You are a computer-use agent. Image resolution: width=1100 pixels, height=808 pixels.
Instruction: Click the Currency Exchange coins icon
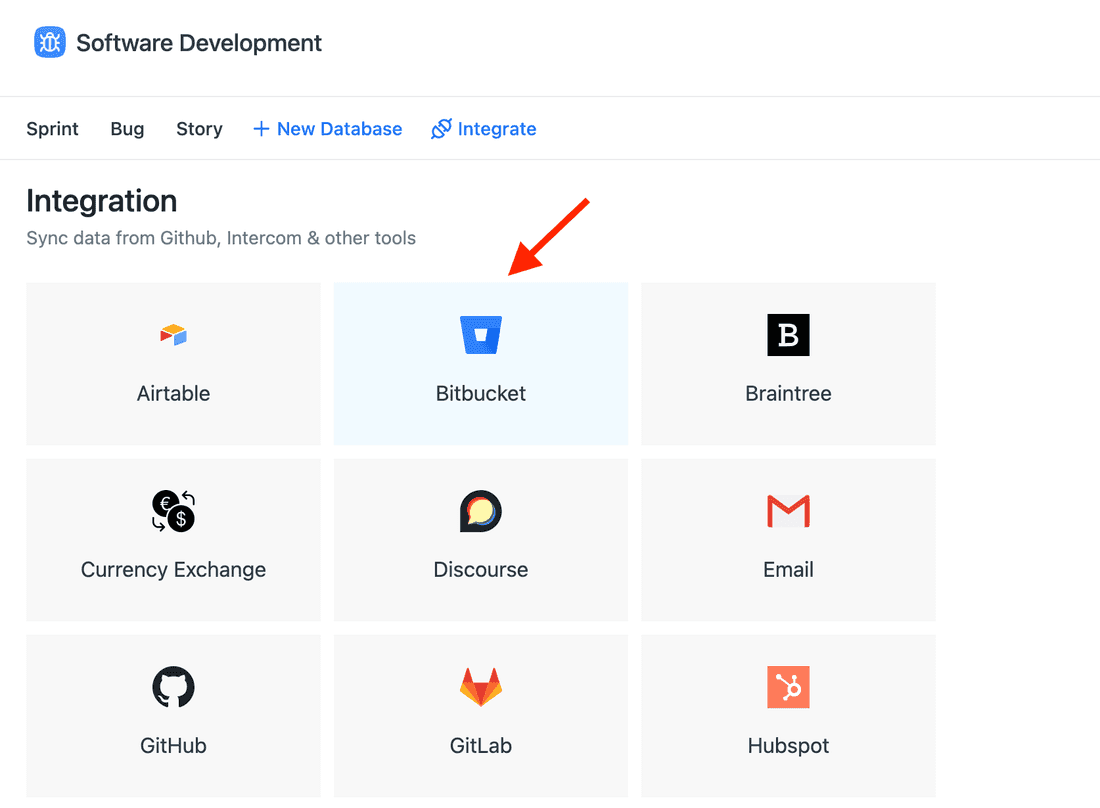pyautogui.click(x=173, y=511)
